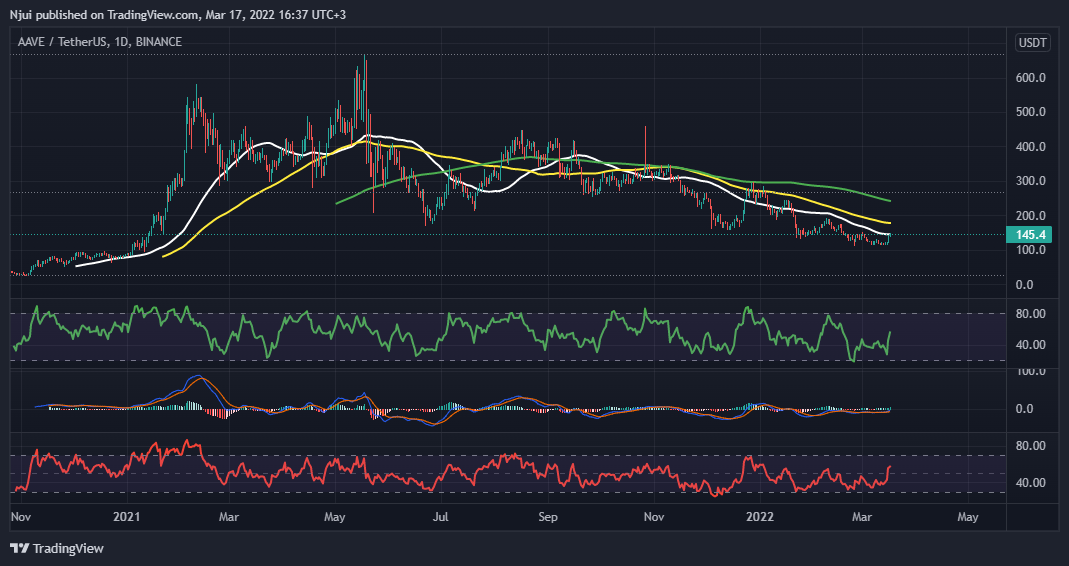The image size is (1069, 566).
Task: Click the 2022 label on time axis
Action: click(762, 518)
